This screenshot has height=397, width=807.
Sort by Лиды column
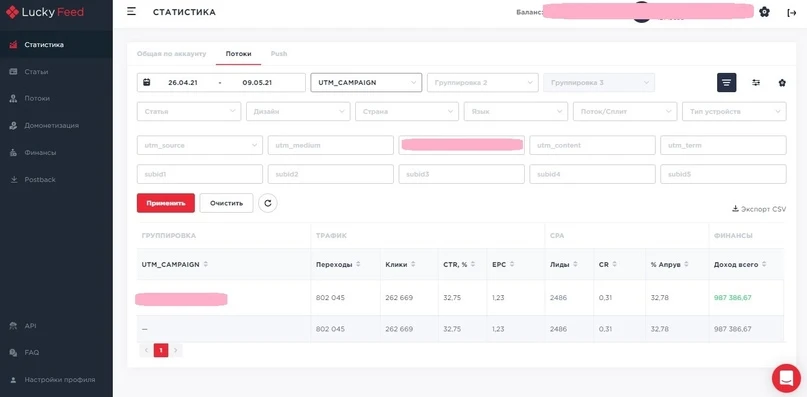pos(575,264)
